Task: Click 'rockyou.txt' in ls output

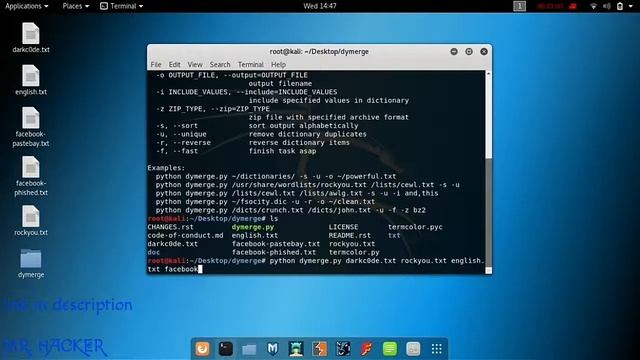Action: tap(352, 244)
